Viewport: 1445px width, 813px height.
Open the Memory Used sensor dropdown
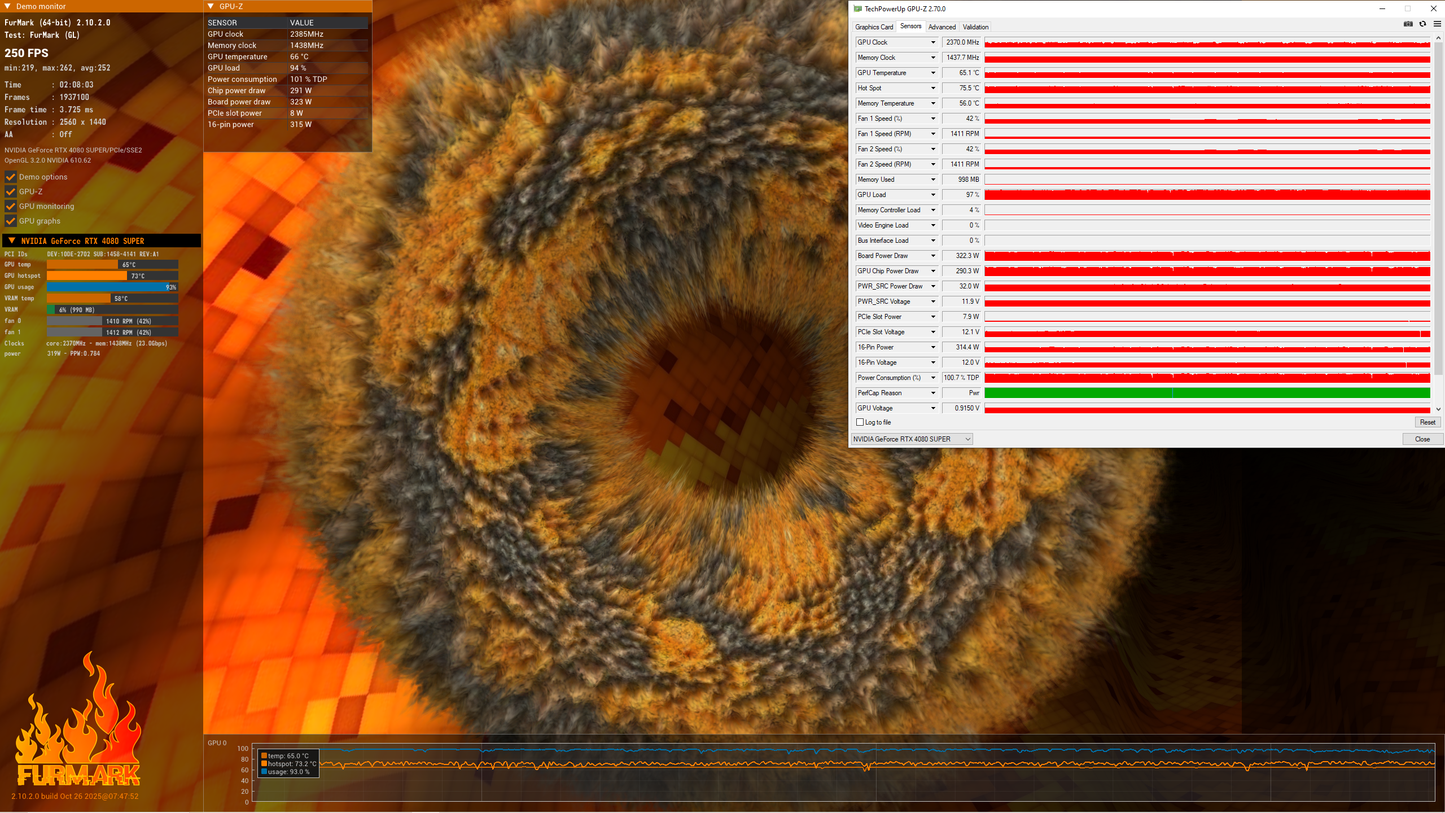pyautogui.click(x=933, y=180)
